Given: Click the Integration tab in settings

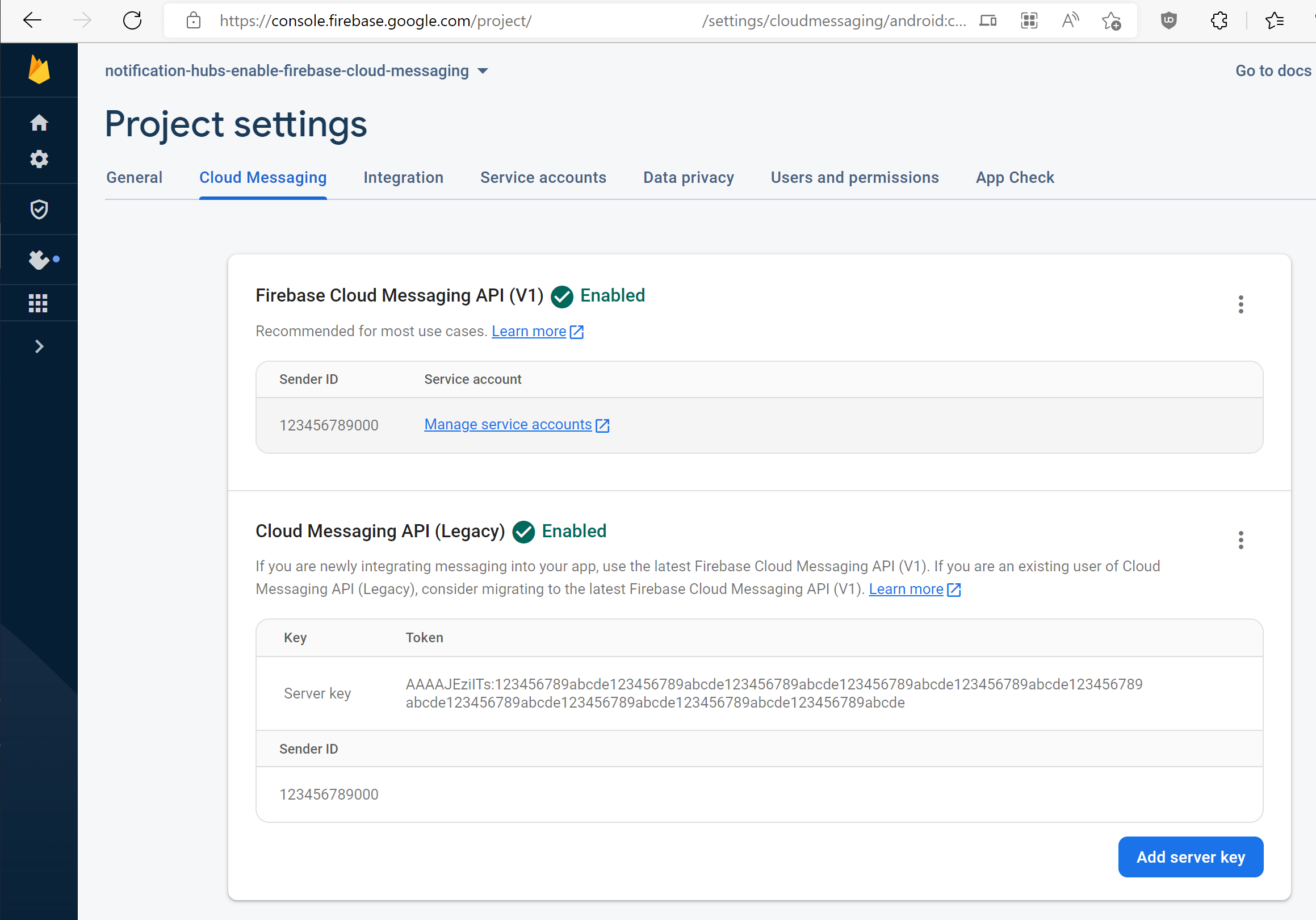Looking at the screenshot, I should tap(403, 177).
